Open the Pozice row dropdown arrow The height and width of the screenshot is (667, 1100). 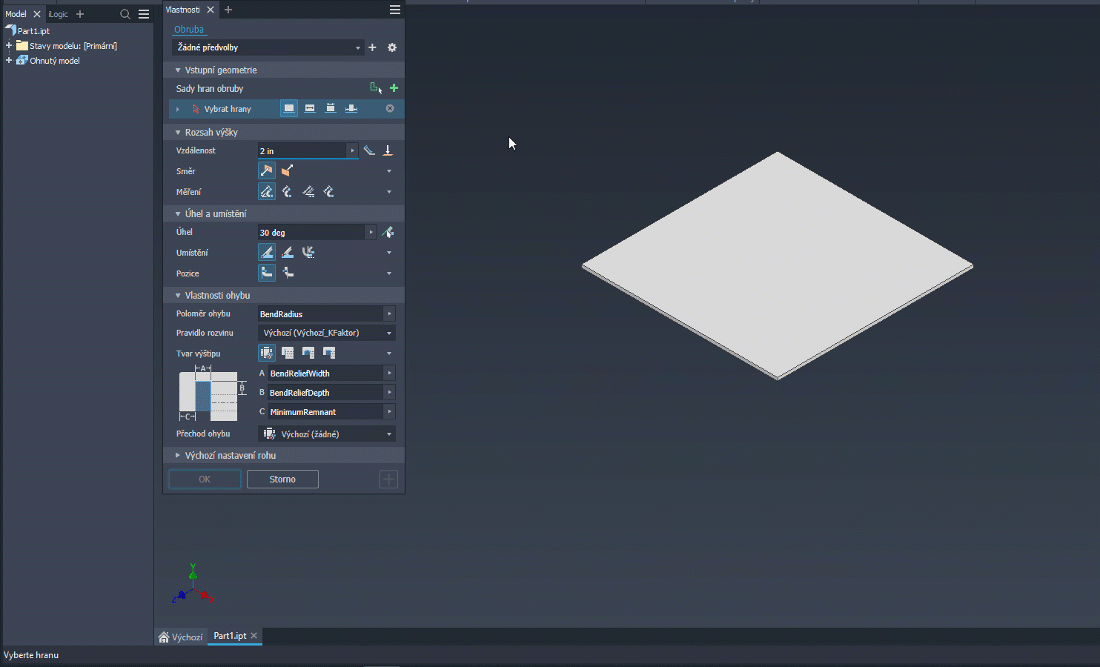[389, 274]
